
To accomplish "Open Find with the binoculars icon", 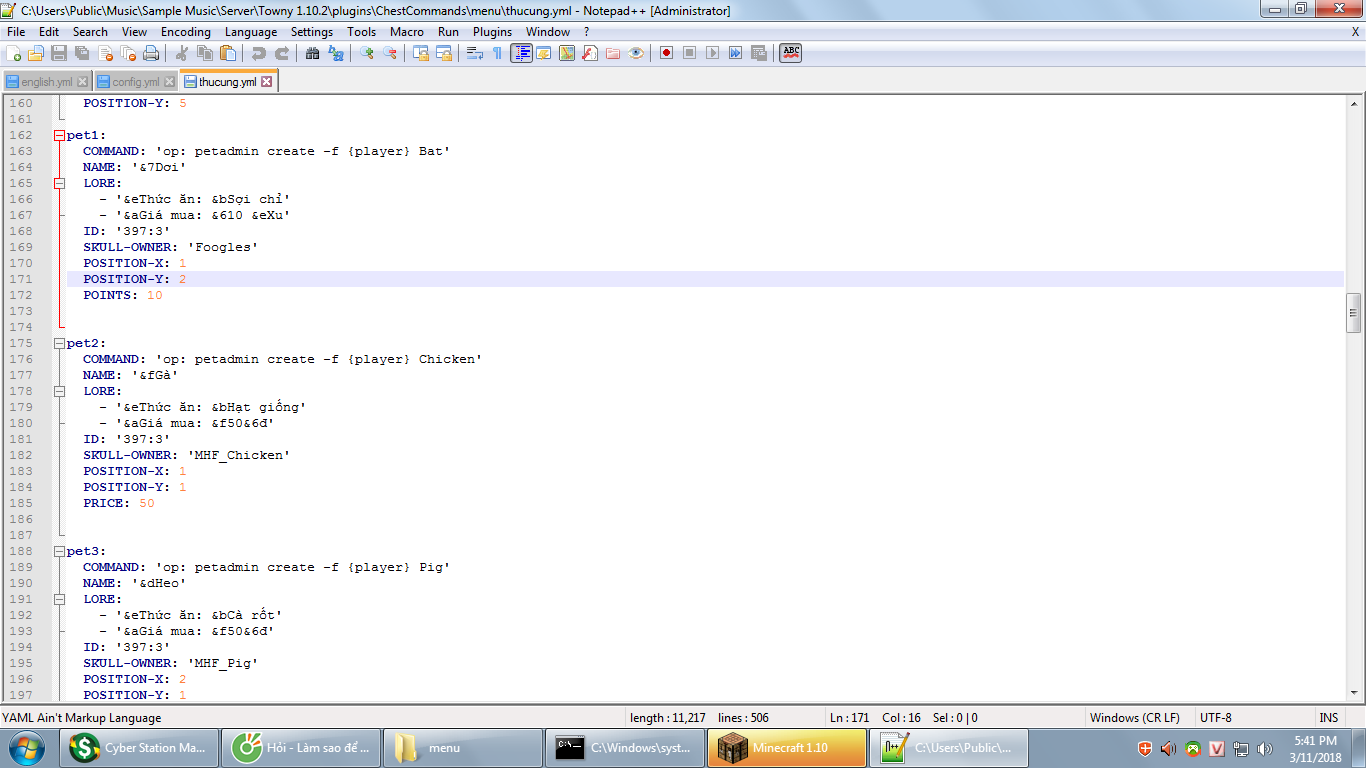I will (312, 53).
